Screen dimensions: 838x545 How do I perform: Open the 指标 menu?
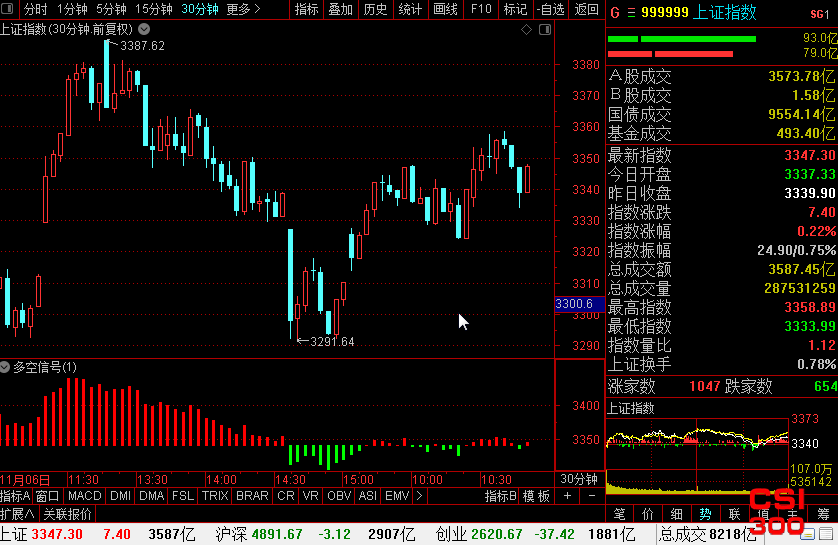click(x=306, y=9)
